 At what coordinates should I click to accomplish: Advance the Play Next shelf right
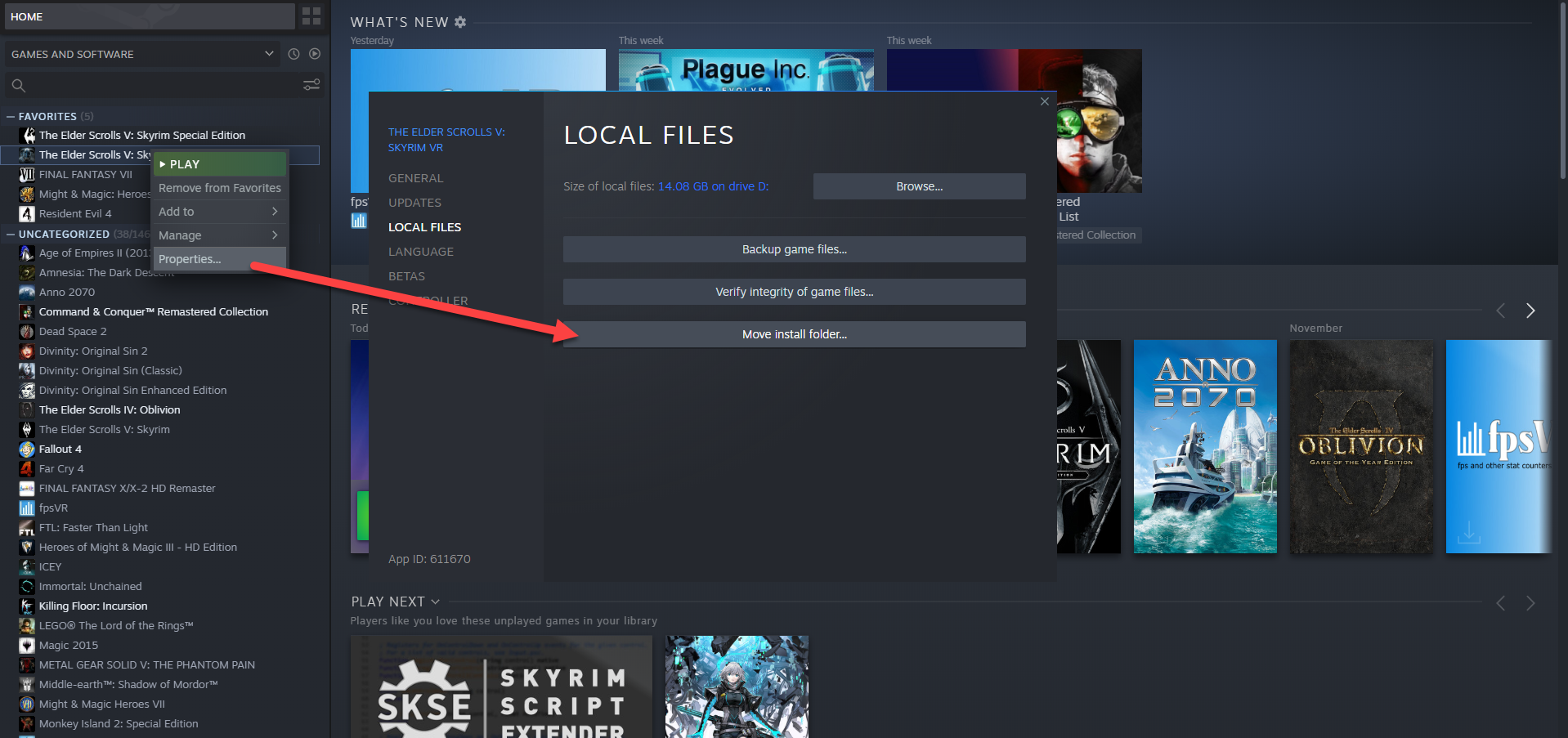coord(1530,603)
